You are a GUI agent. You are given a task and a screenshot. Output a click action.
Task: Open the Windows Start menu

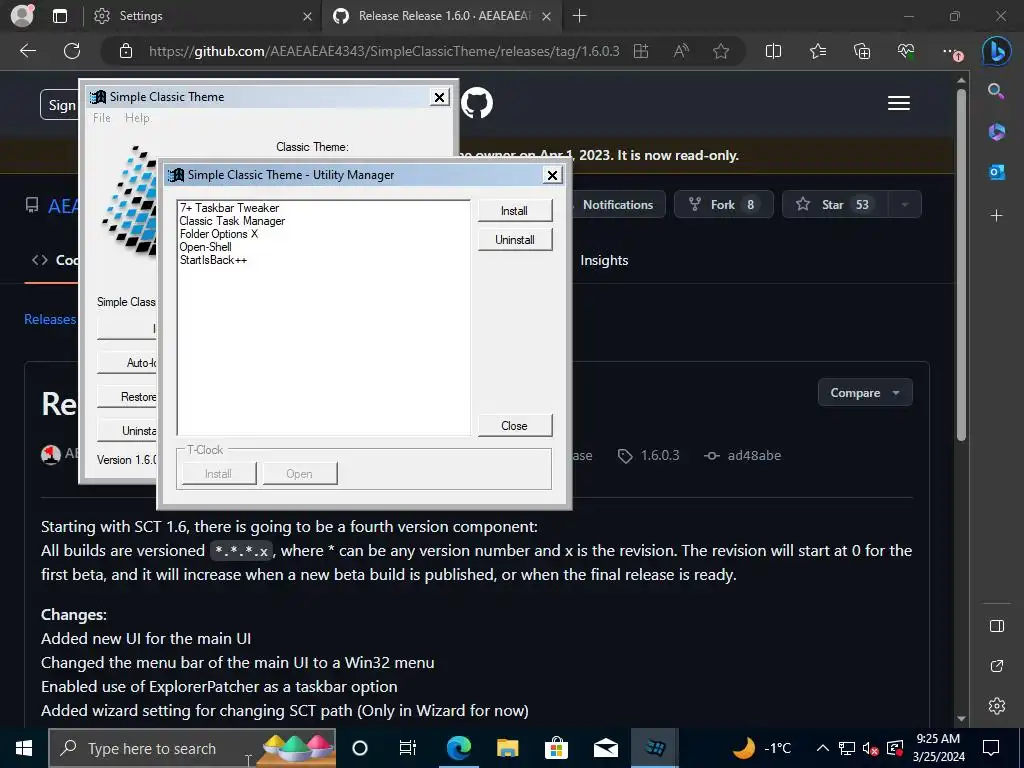(x=24, y=748)
